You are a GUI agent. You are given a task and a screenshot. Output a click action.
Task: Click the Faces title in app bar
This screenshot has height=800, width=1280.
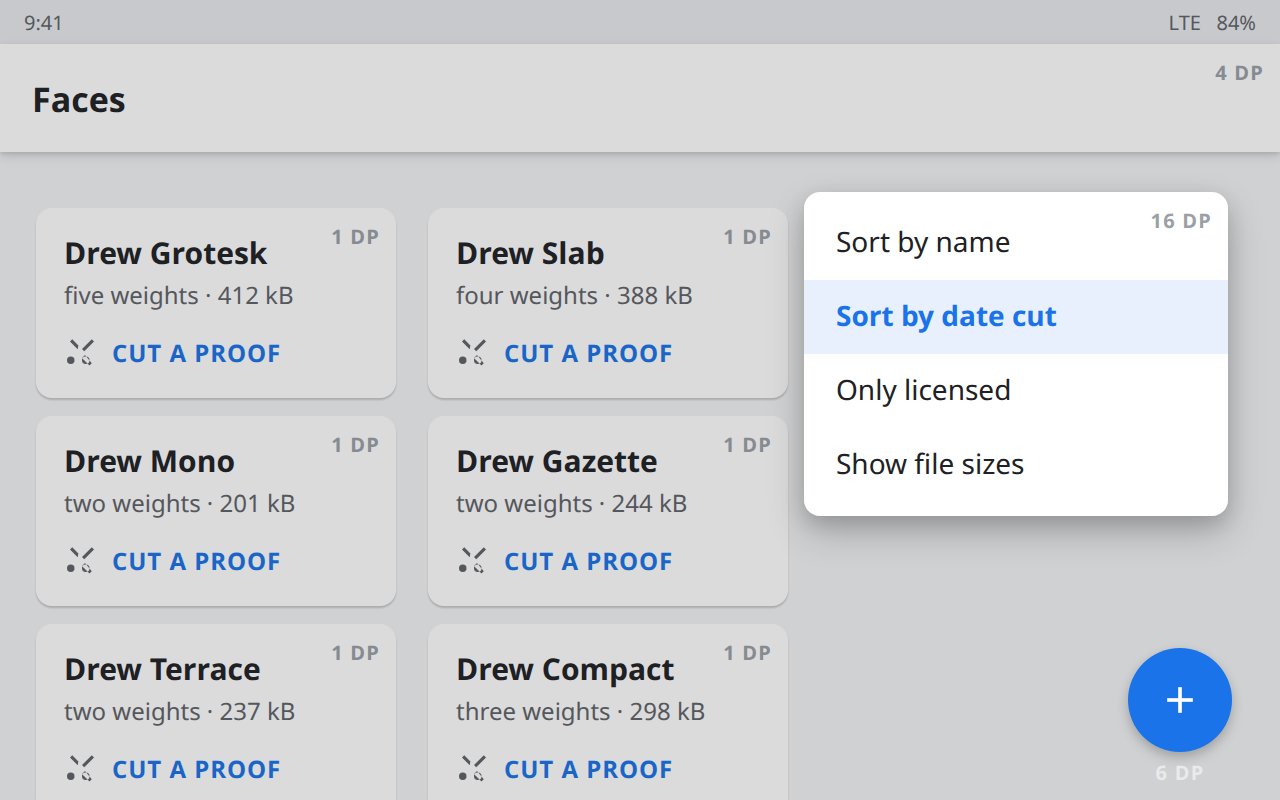pos(79,100)
